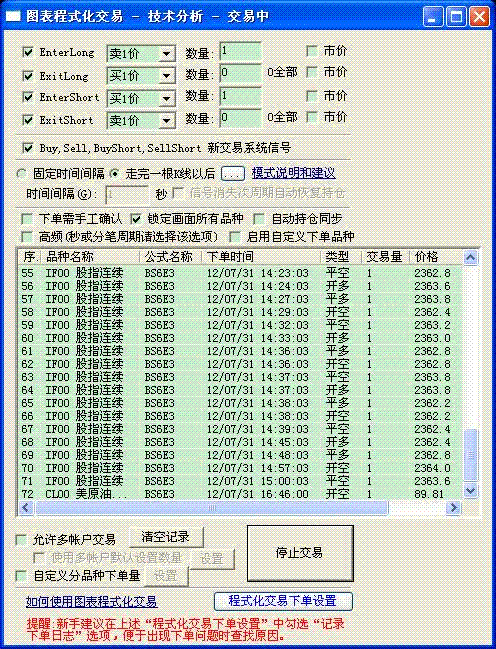Image resolution: width=496 pixels, height=649 pixels.
Task: Enable 市价 checkbox for EnterLong row
Action: pos(312,51)
